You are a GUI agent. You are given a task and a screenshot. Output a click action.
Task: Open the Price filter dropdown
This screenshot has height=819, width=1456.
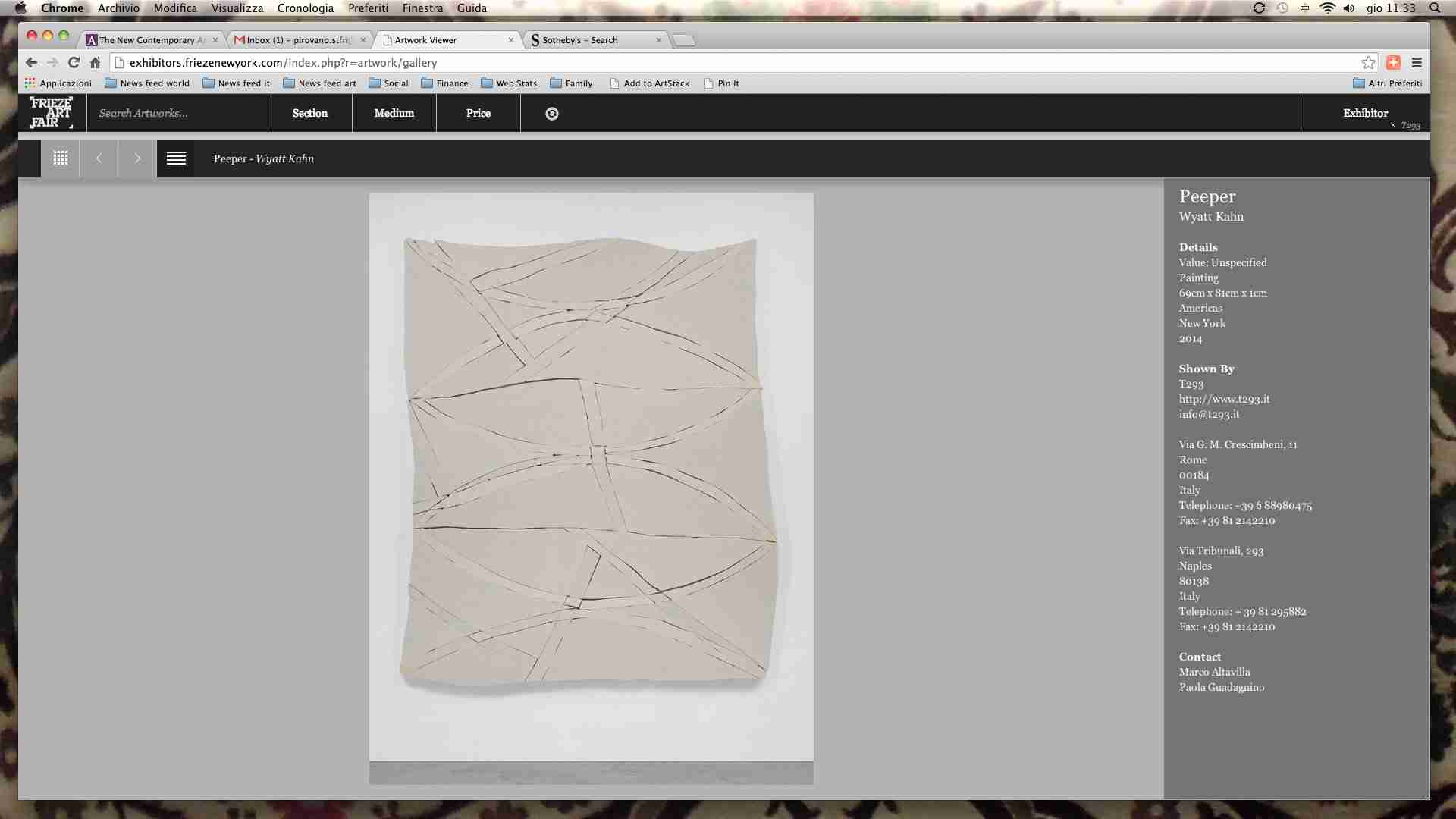pyautogui.click(x=478, y=113)
